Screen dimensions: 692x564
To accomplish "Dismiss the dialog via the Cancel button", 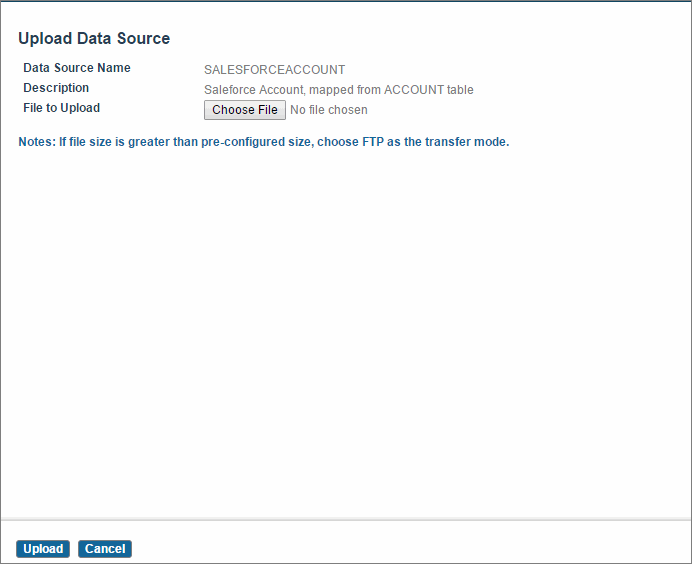I will click(x=105, y=549).
